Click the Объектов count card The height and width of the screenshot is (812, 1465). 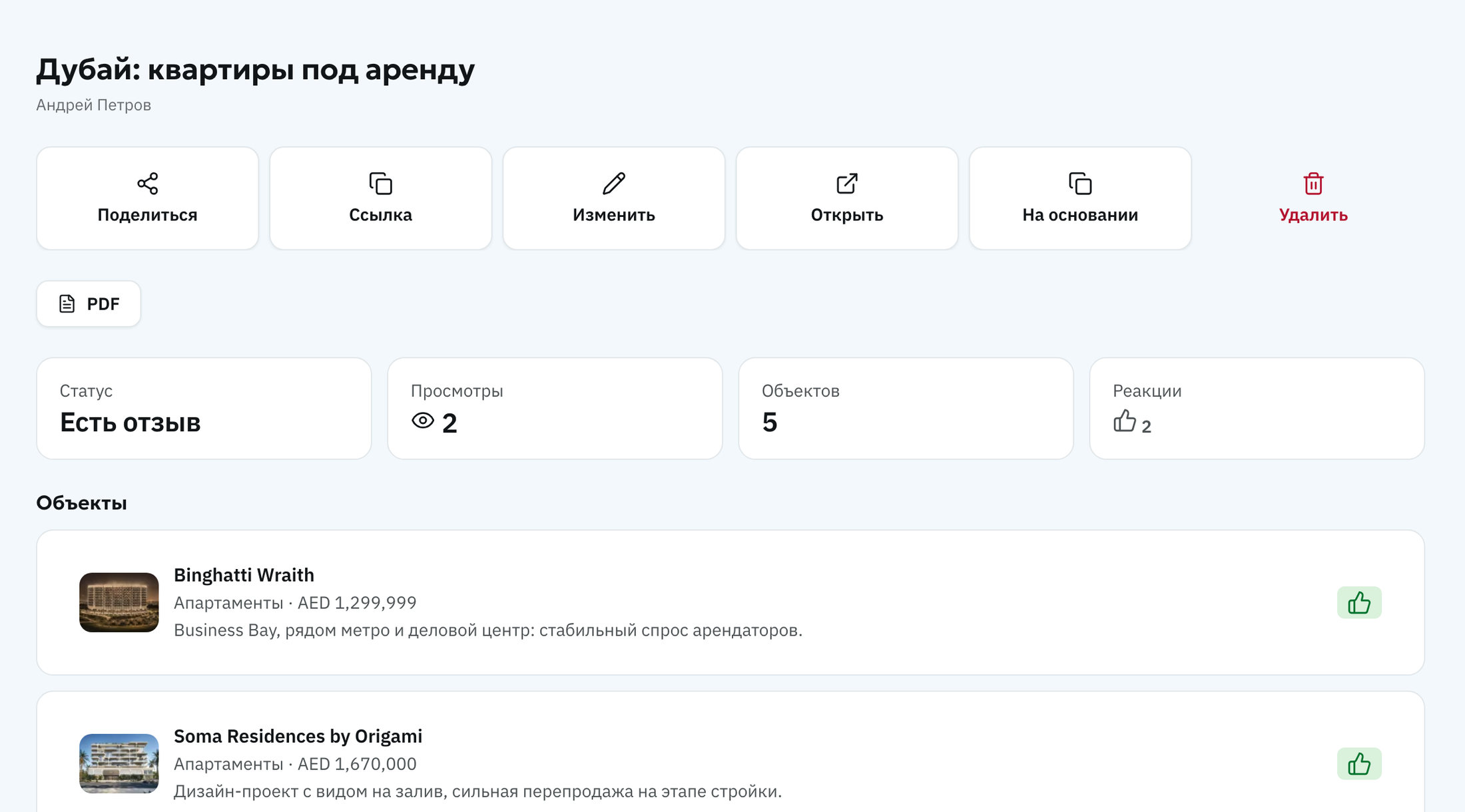pos(906,408)
